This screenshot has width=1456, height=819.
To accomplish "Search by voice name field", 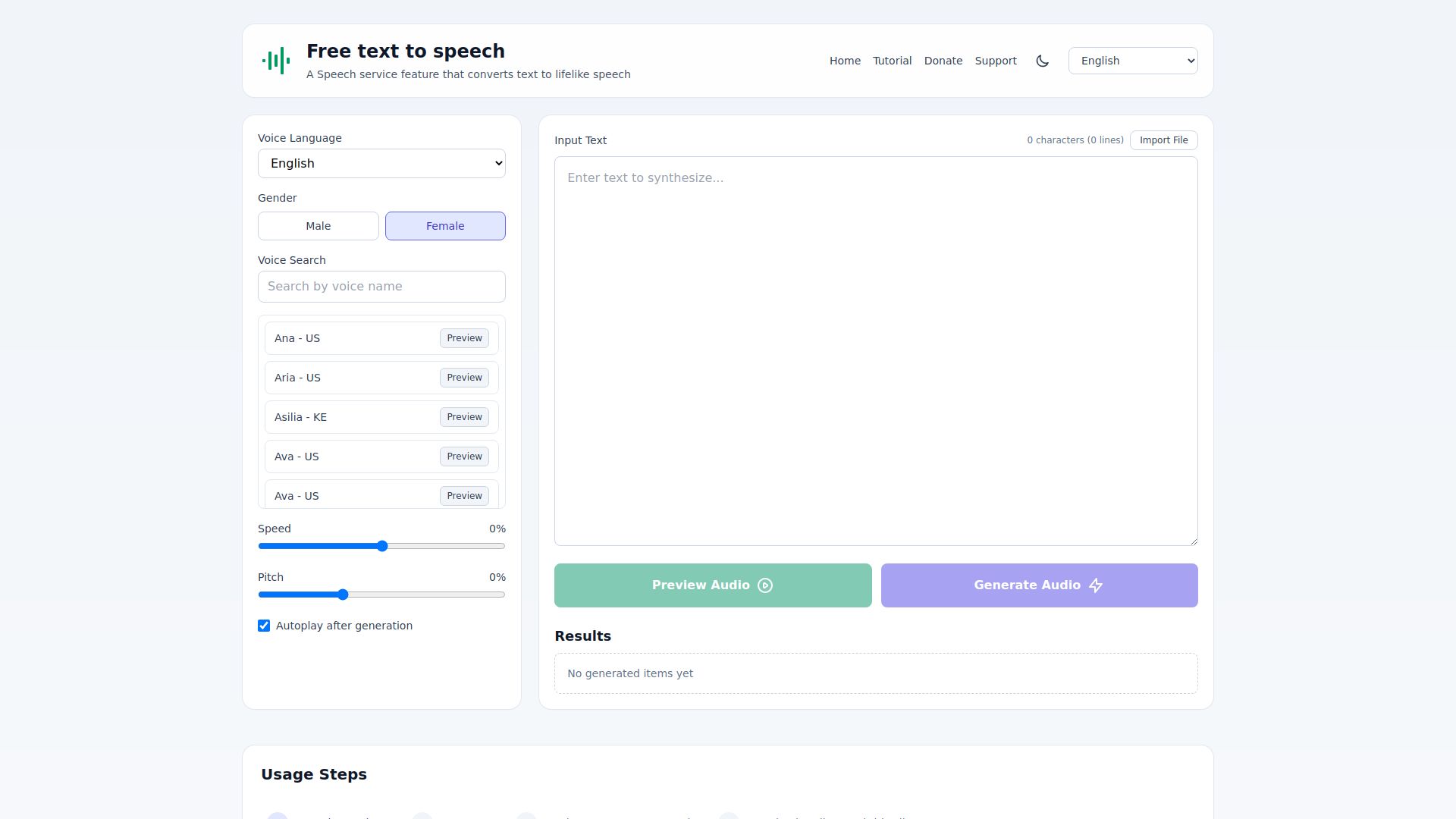I will (381, 286).
